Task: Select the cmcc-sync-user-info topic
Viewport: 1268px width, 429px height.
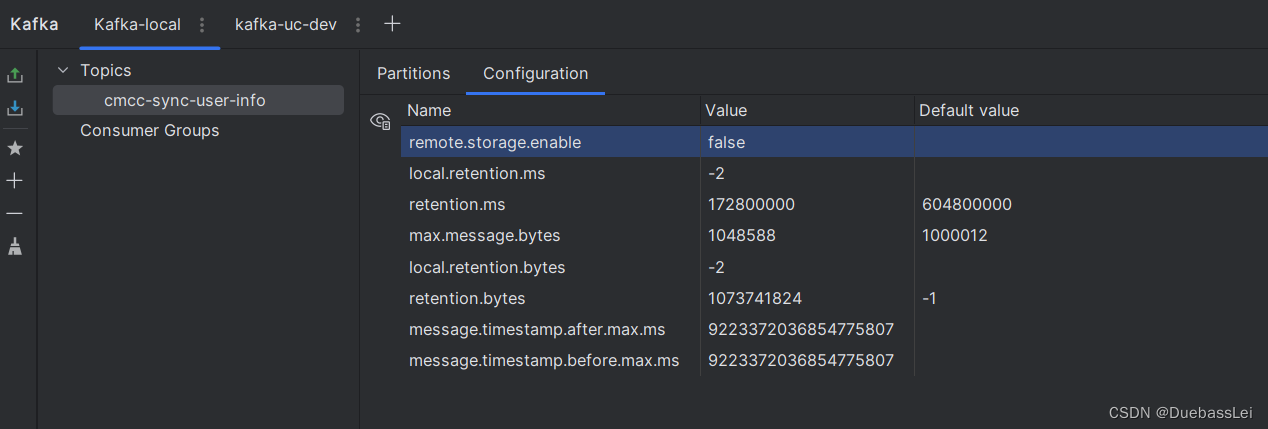Action: click(x=185, y=100)
